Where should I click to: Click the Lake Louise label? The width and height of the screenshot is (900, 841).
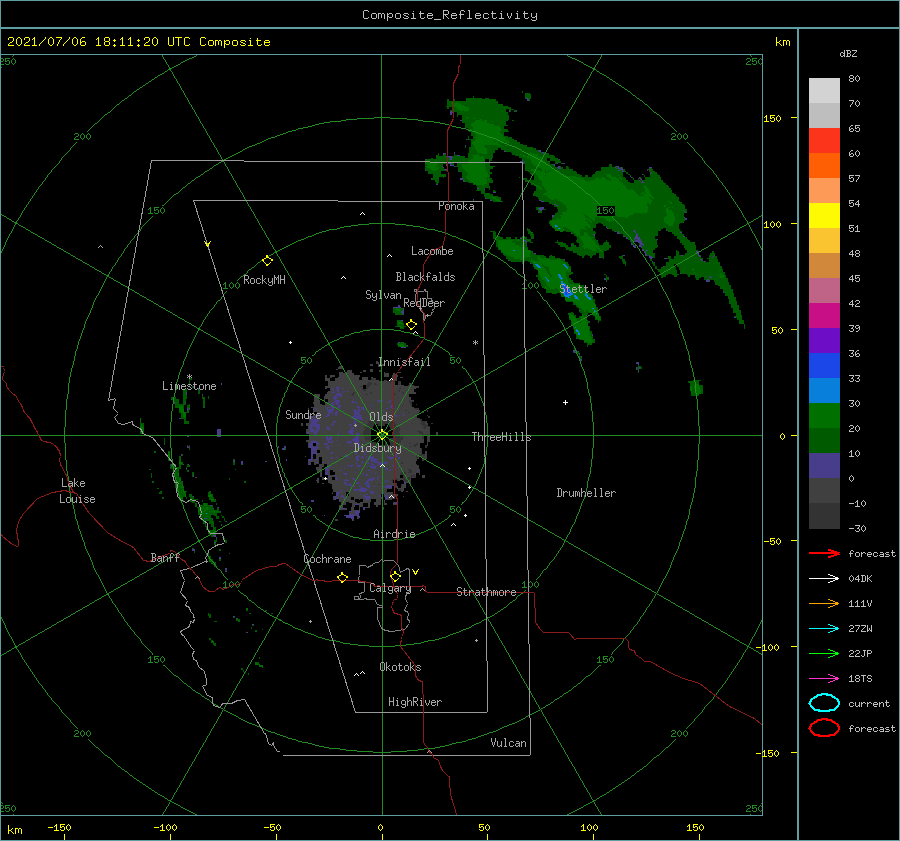(x=77, y=491)
